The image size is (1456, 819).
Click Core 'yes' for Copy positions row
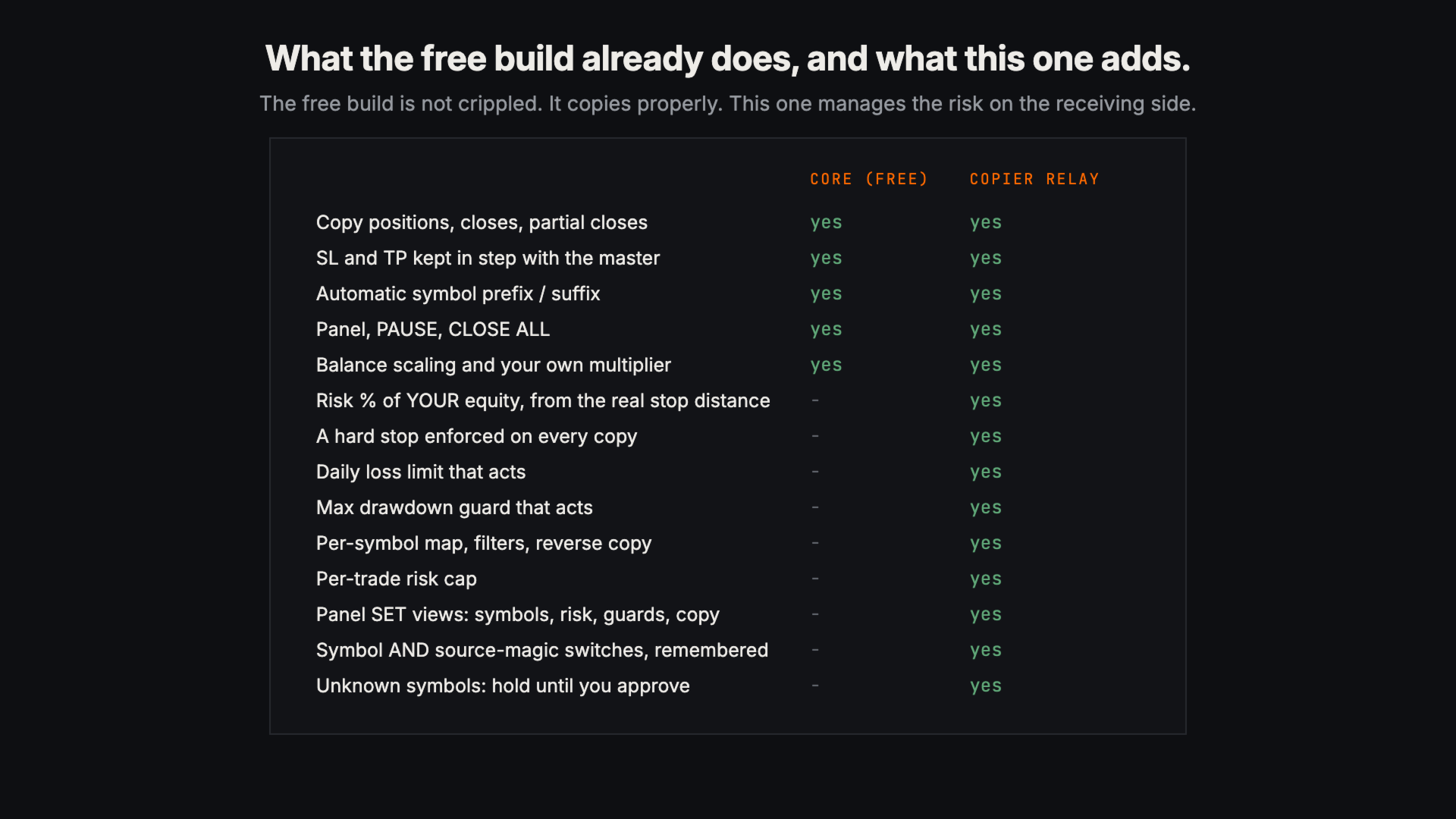point(826,223)
